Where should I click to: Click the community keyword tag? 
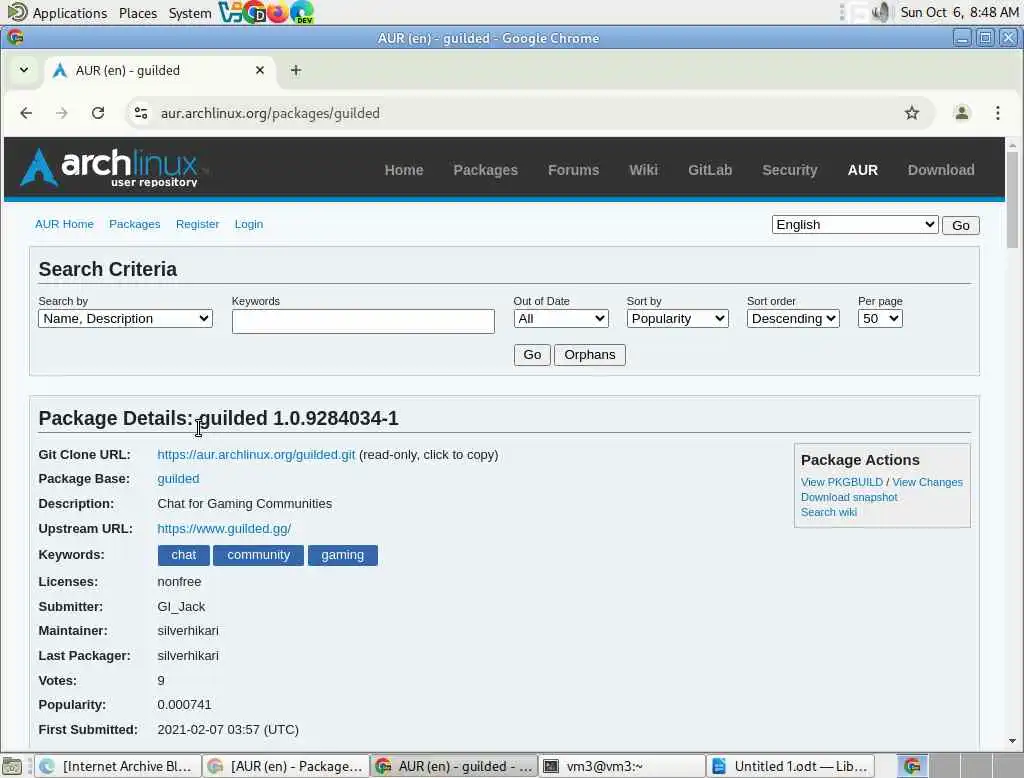pos(258,555)
